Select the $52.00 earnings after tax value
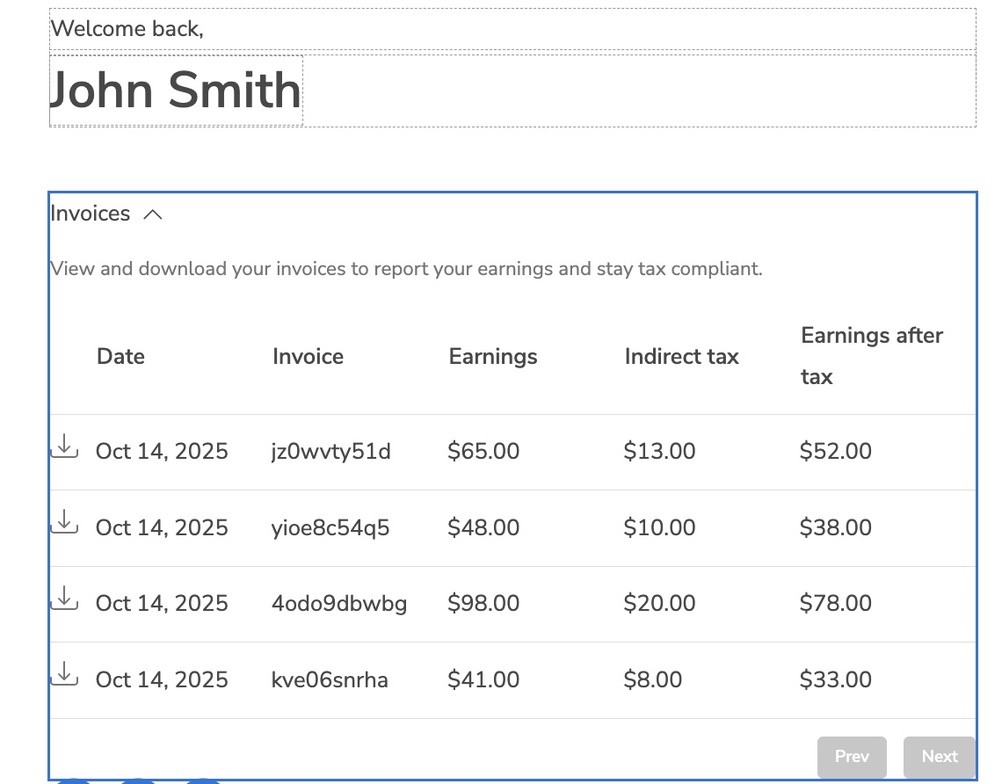 click(x=835, y=452)
